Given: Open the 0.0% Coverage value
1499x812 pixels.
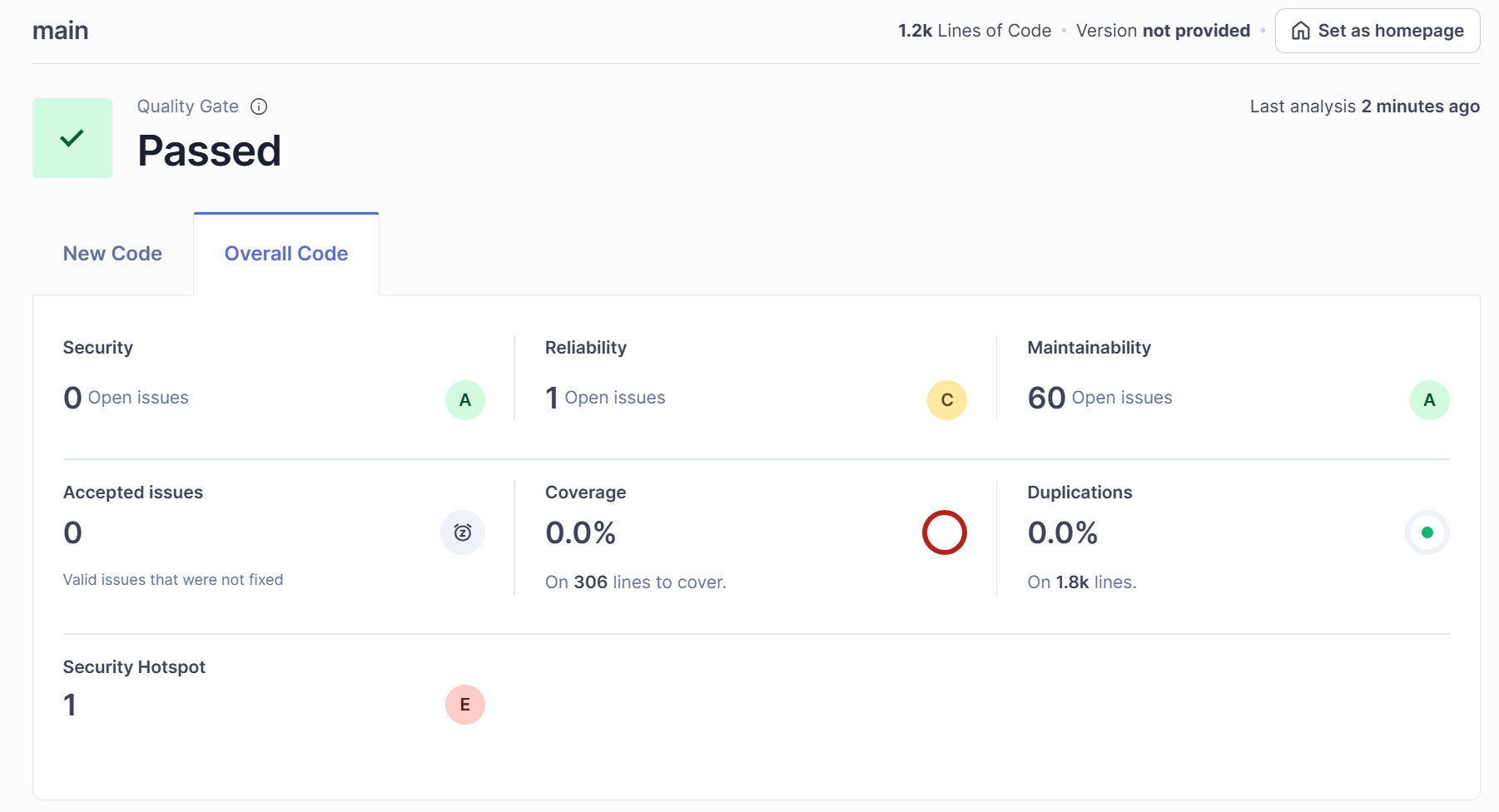Looking at the screenshot, I should [580, 532].
